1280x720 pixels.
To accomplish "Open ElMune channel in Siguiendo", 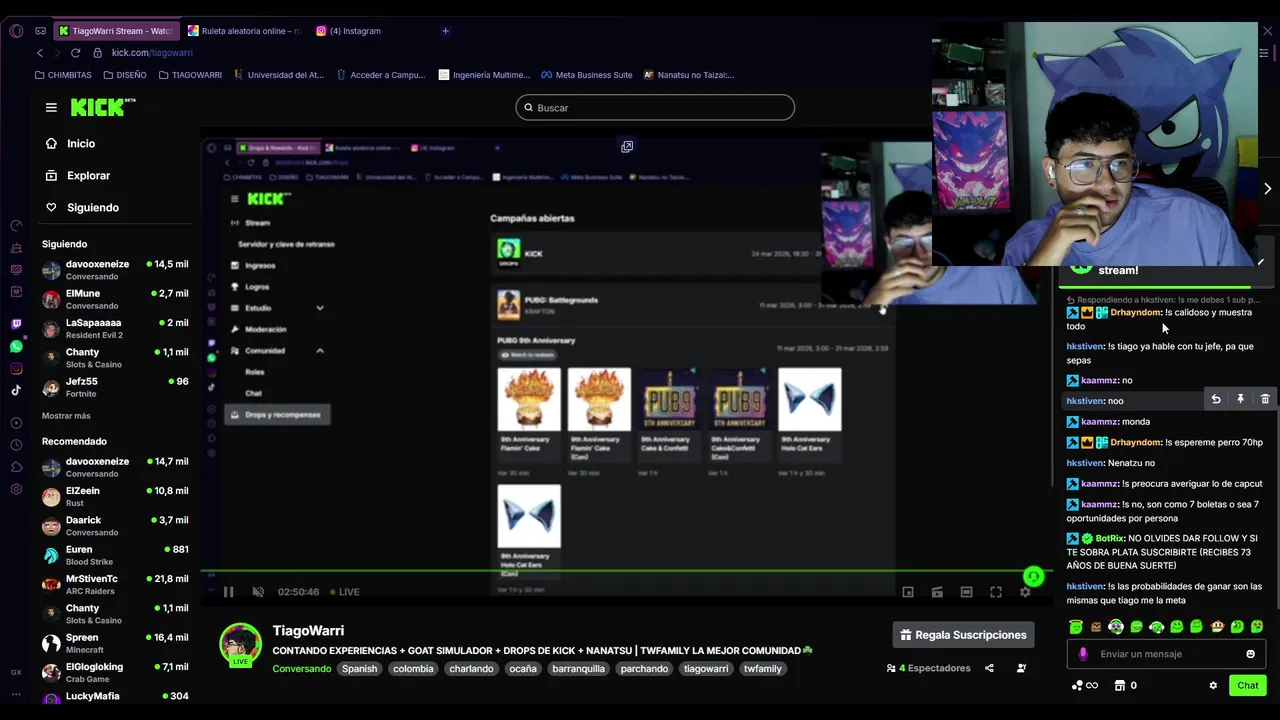I will click(115, 299).
